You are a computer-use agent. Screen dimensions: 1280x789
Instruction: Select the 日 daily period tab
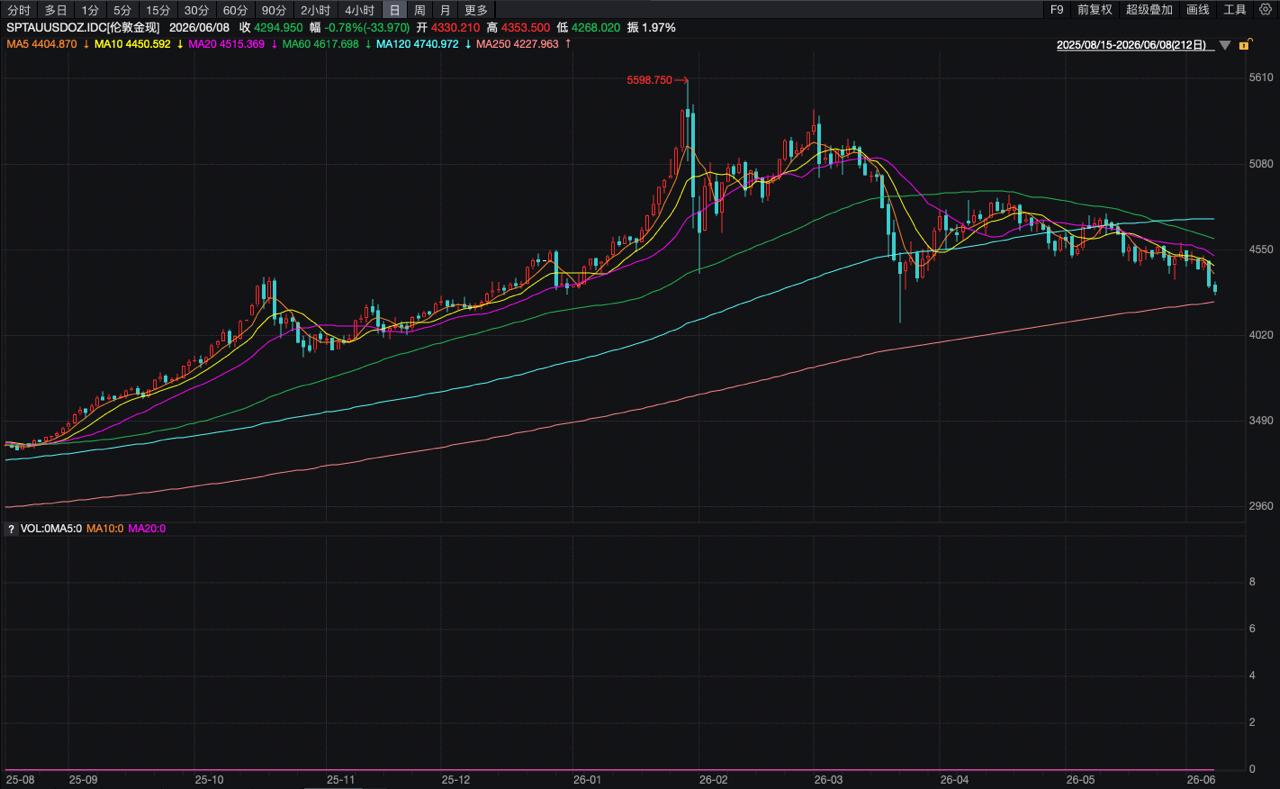pos(394,10)
